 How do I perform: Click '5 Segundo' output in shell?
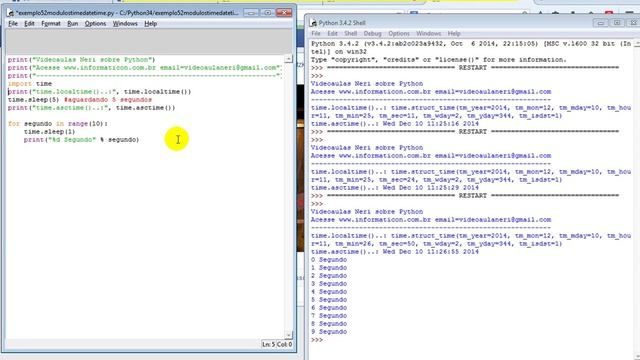(x=329, y=300)
